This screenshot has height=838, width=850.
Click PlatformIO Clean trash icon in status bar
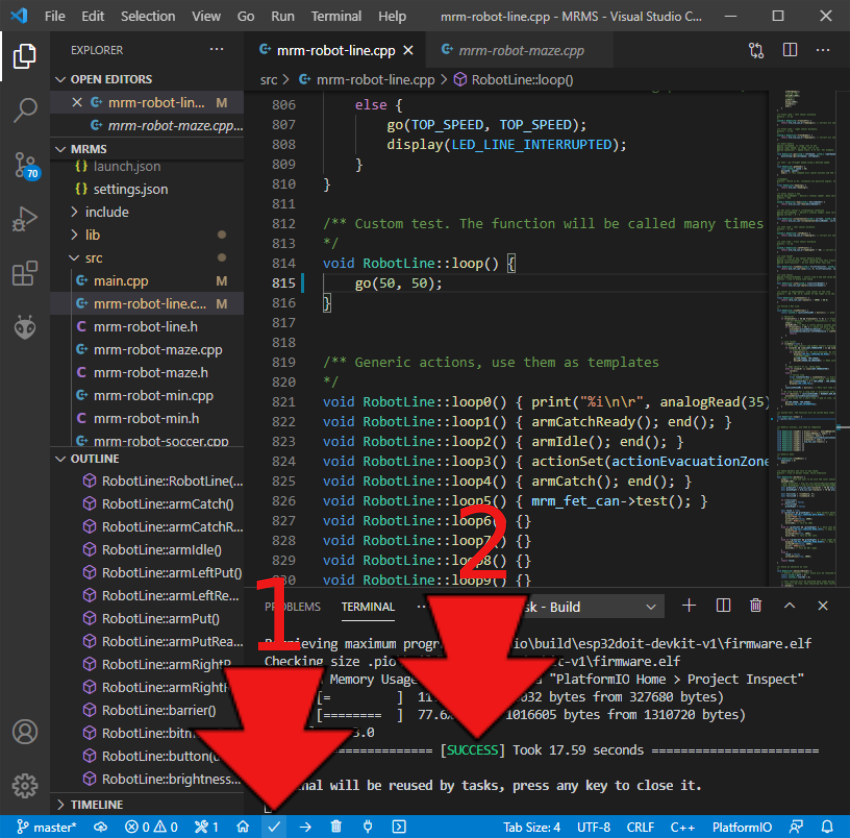tap(336, 827)
